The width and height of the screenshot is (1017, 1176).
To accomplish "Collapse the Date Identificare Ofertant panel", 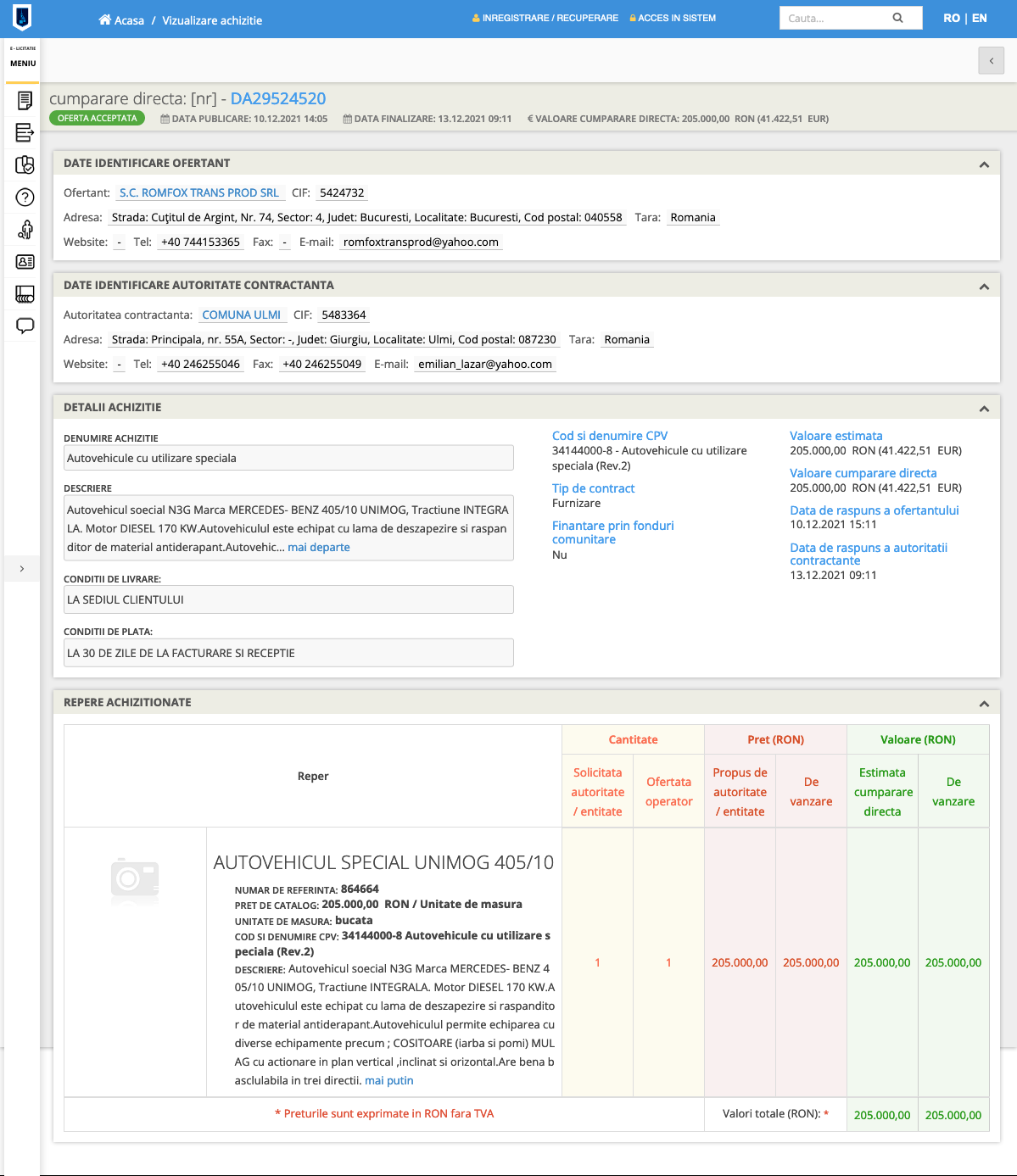I will [984, 164].
